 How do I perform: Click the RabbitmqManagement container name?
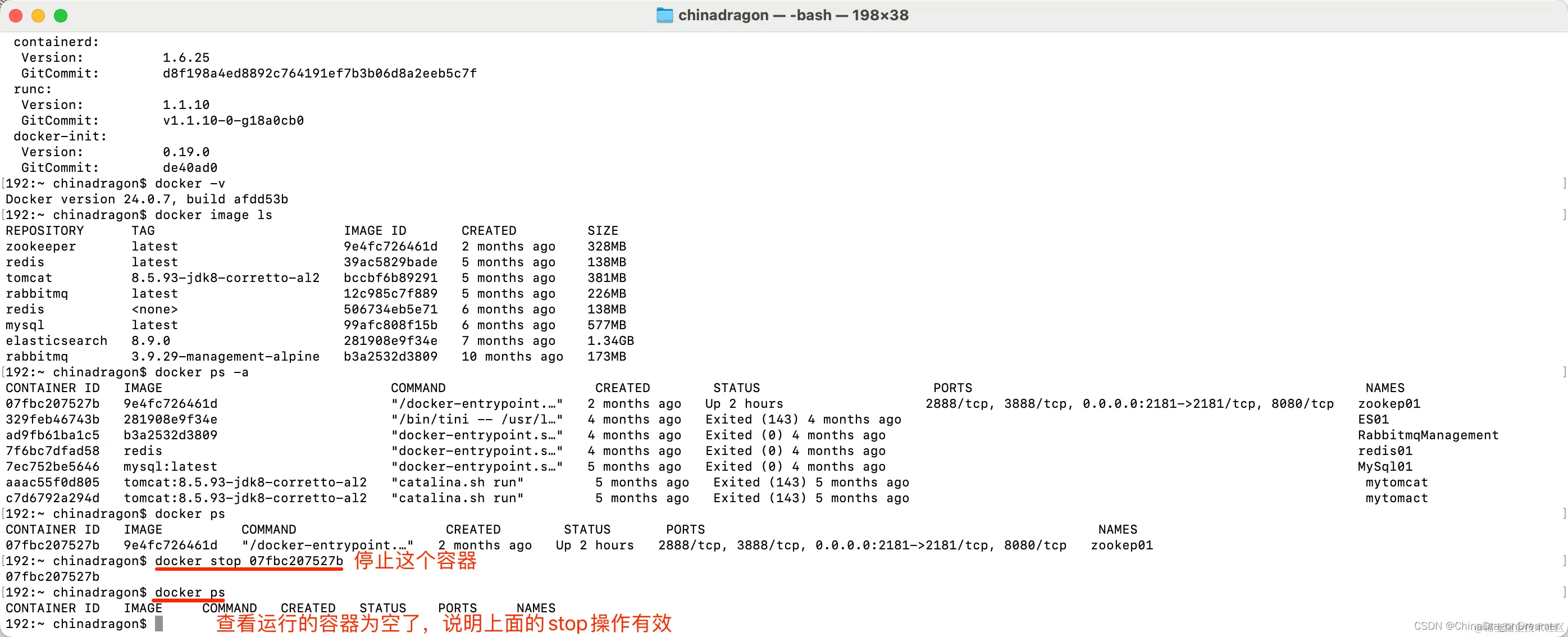1428,435
